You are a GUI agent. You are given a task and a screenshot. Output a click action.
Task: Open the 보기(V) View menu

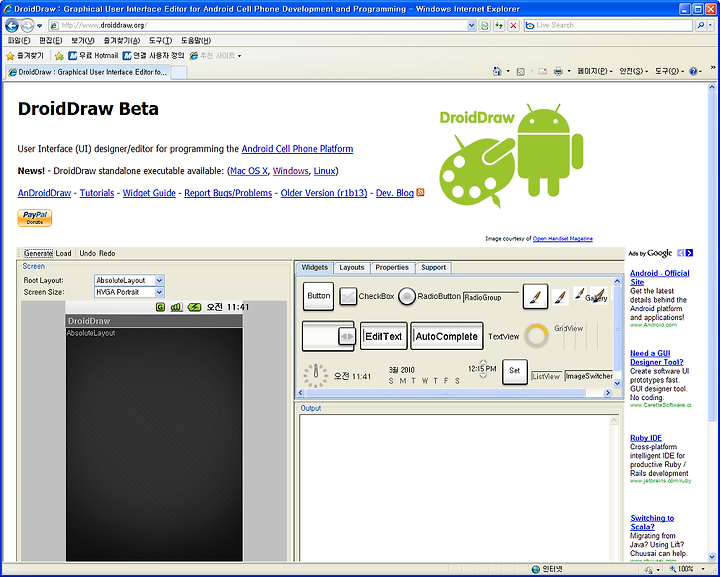coord(83,41)
